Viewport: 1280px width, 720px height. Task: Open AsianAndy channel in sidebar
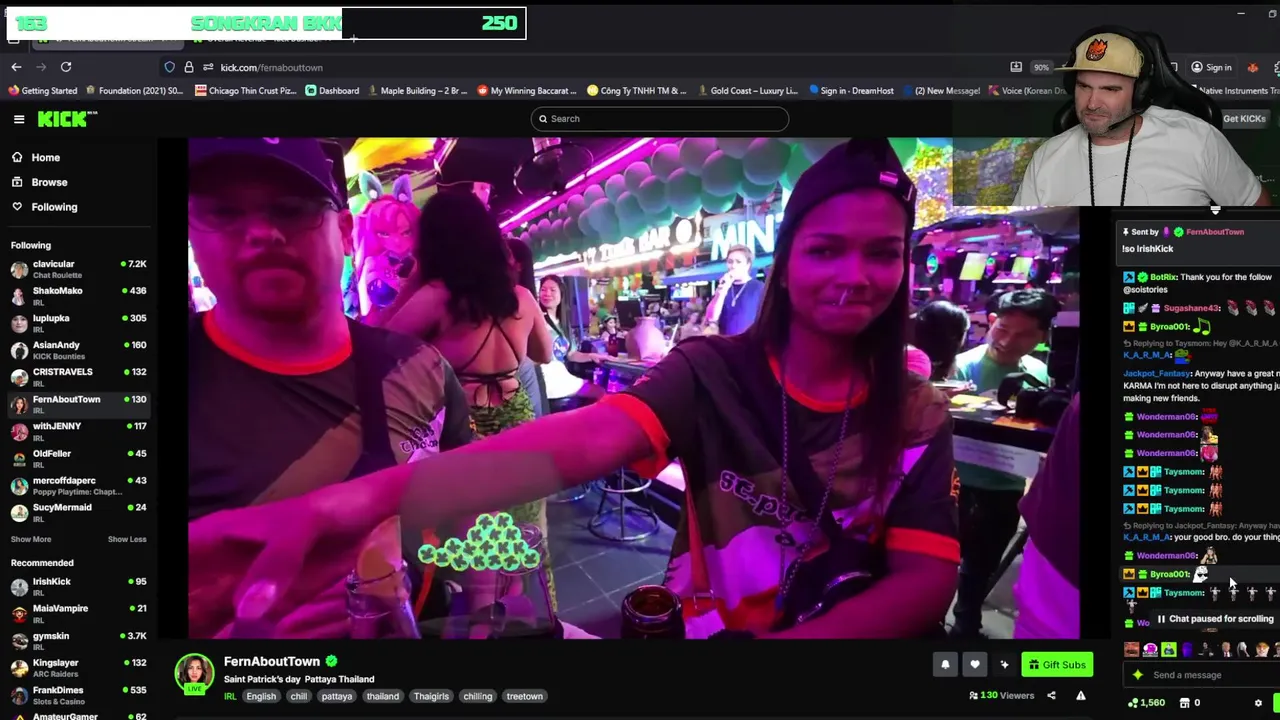79,350
